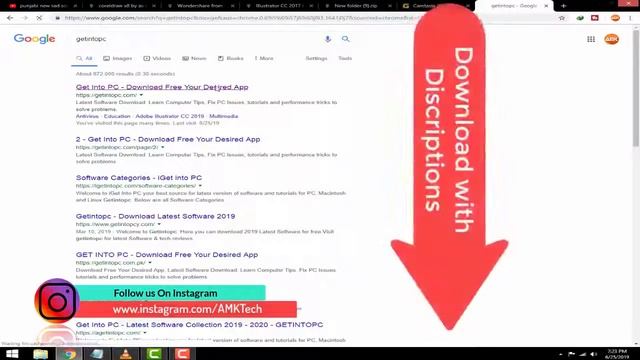Click the Education sitelink
Image resolution: width=640 pixels, height=360 pixels.
coord(117,116)
